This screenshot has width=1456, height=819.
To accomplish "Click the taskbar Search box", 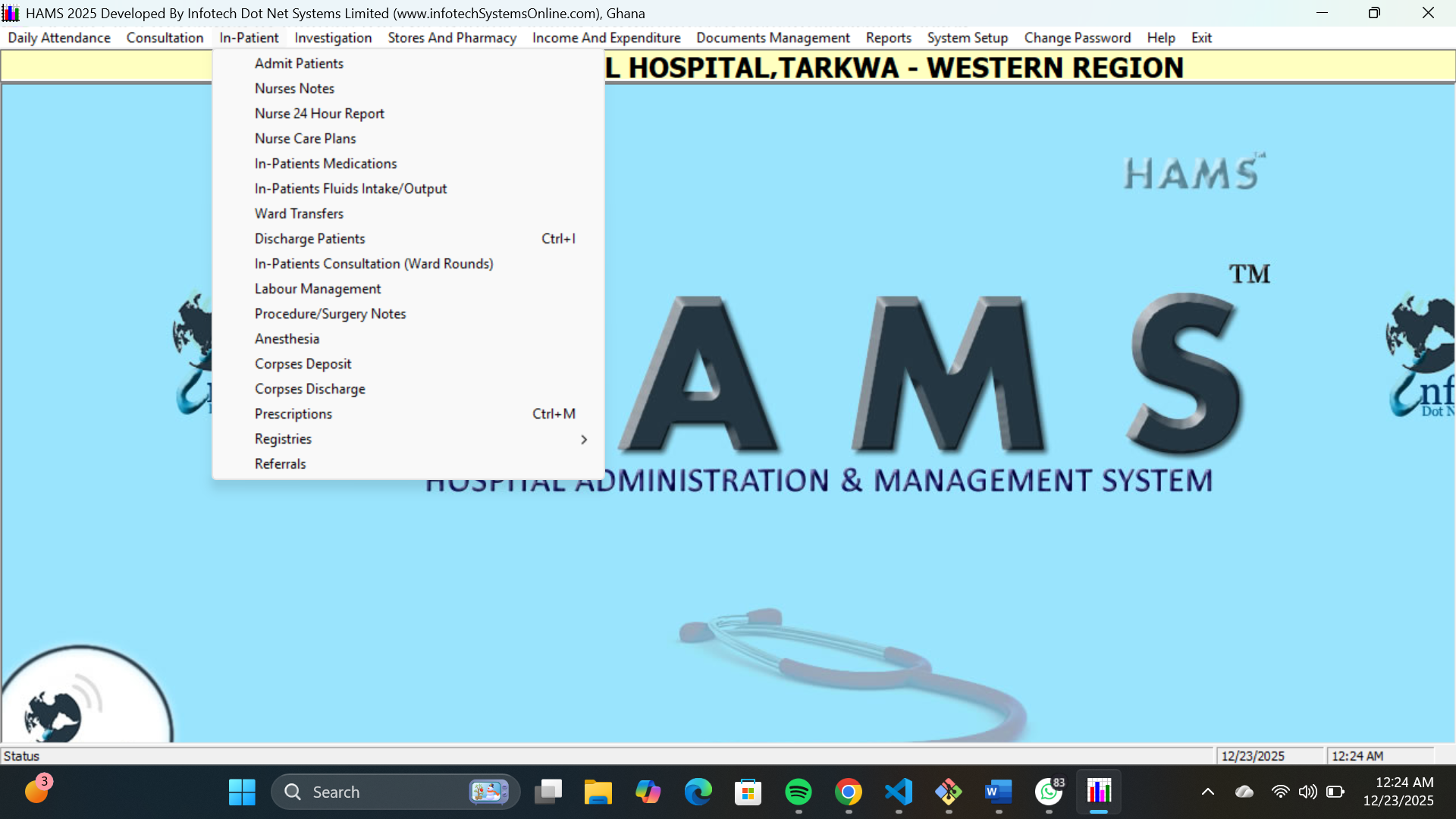I will 379,792.
